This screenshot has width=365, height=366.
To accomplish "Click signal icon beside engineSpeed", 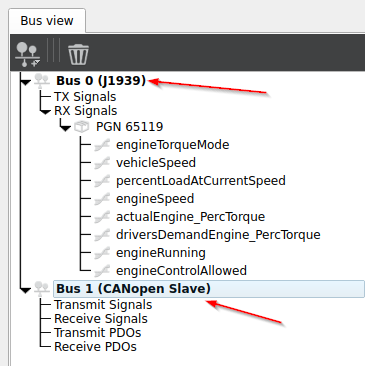I will tap(102, 199).
